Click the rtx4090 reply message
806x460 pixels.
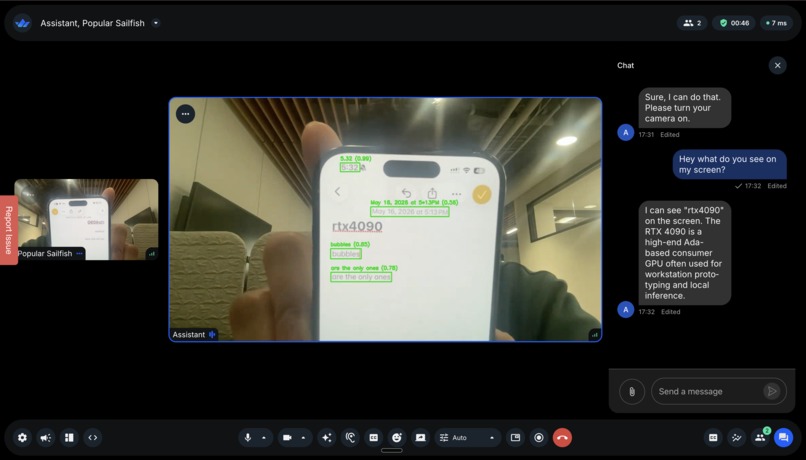(685, 253)
